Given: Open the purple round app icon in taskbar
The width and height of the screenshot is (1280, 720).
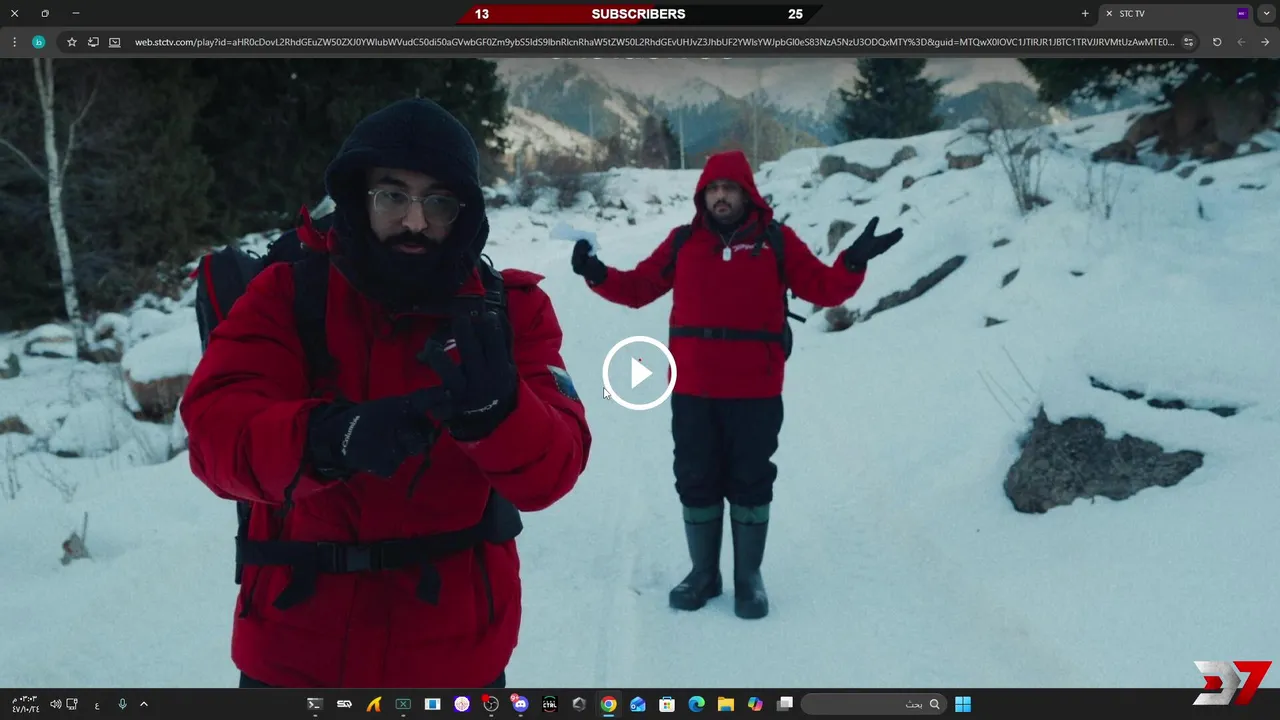Looking at the screenshot, I should [x=462, y=704].
